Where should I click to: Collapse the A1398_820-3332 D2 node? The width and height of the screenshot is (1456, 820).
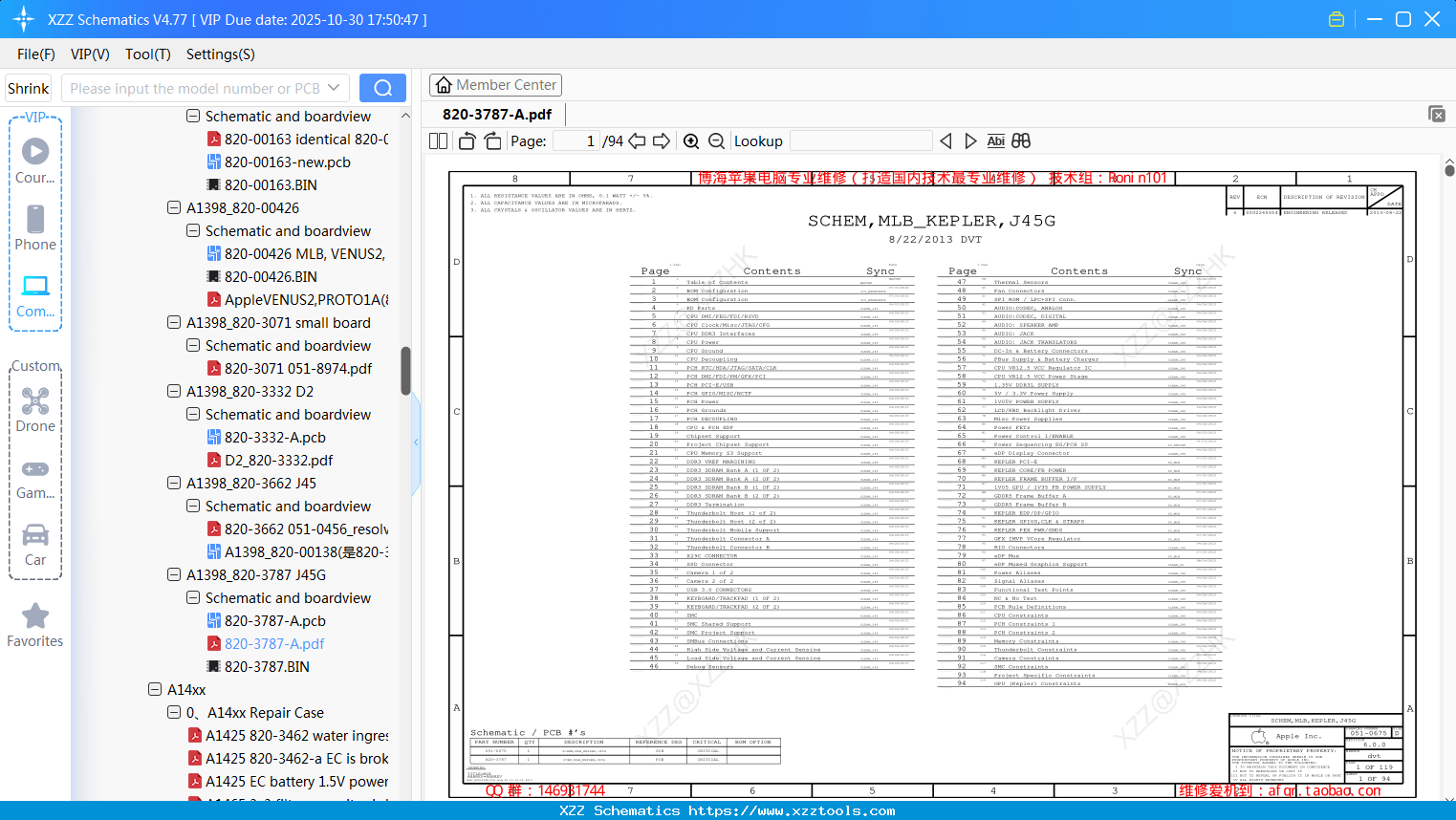click(174, 391)
